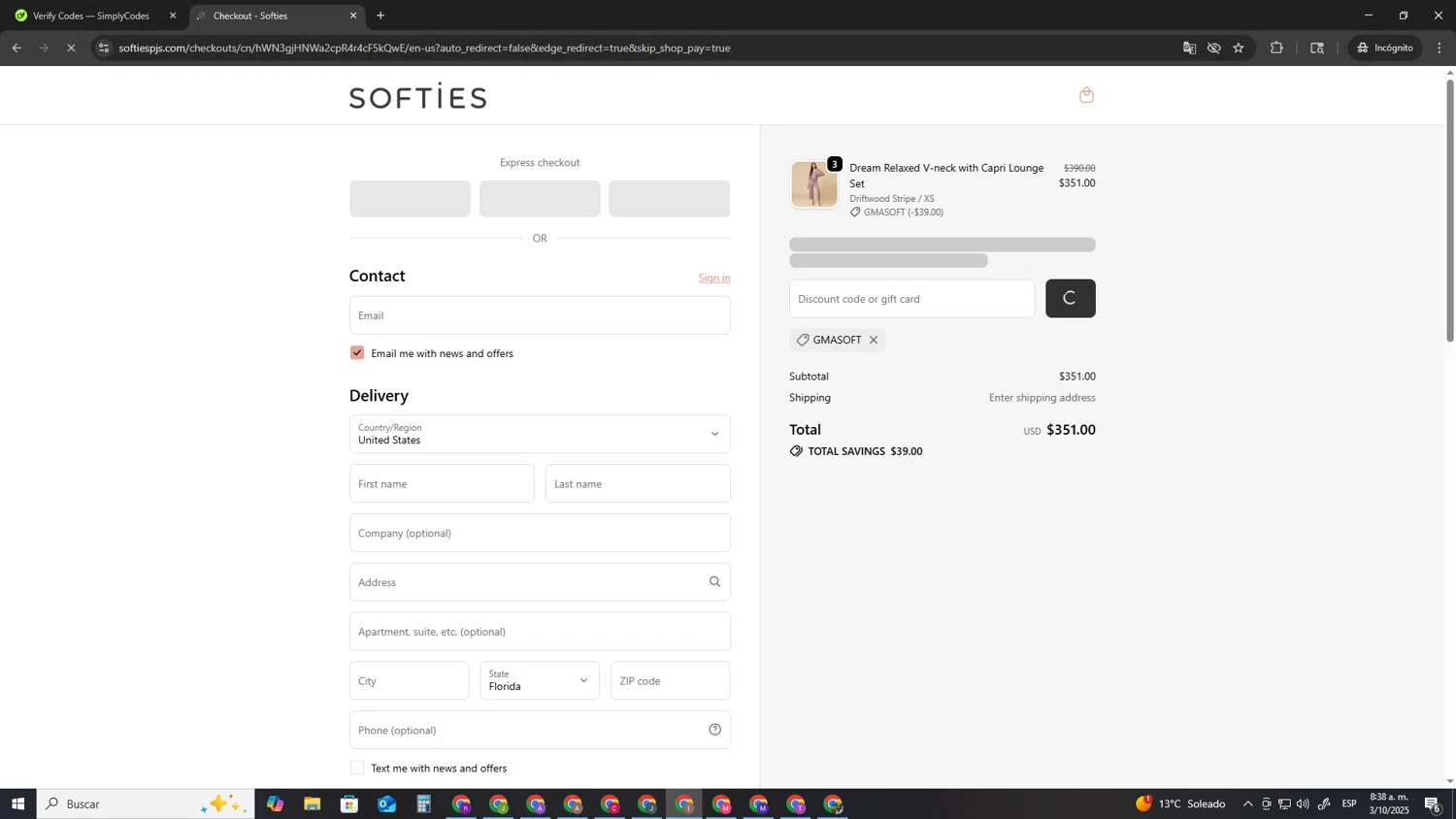Click the Softies logo
The width and height of the screenshot is (1456, 819).
point(417,96)
